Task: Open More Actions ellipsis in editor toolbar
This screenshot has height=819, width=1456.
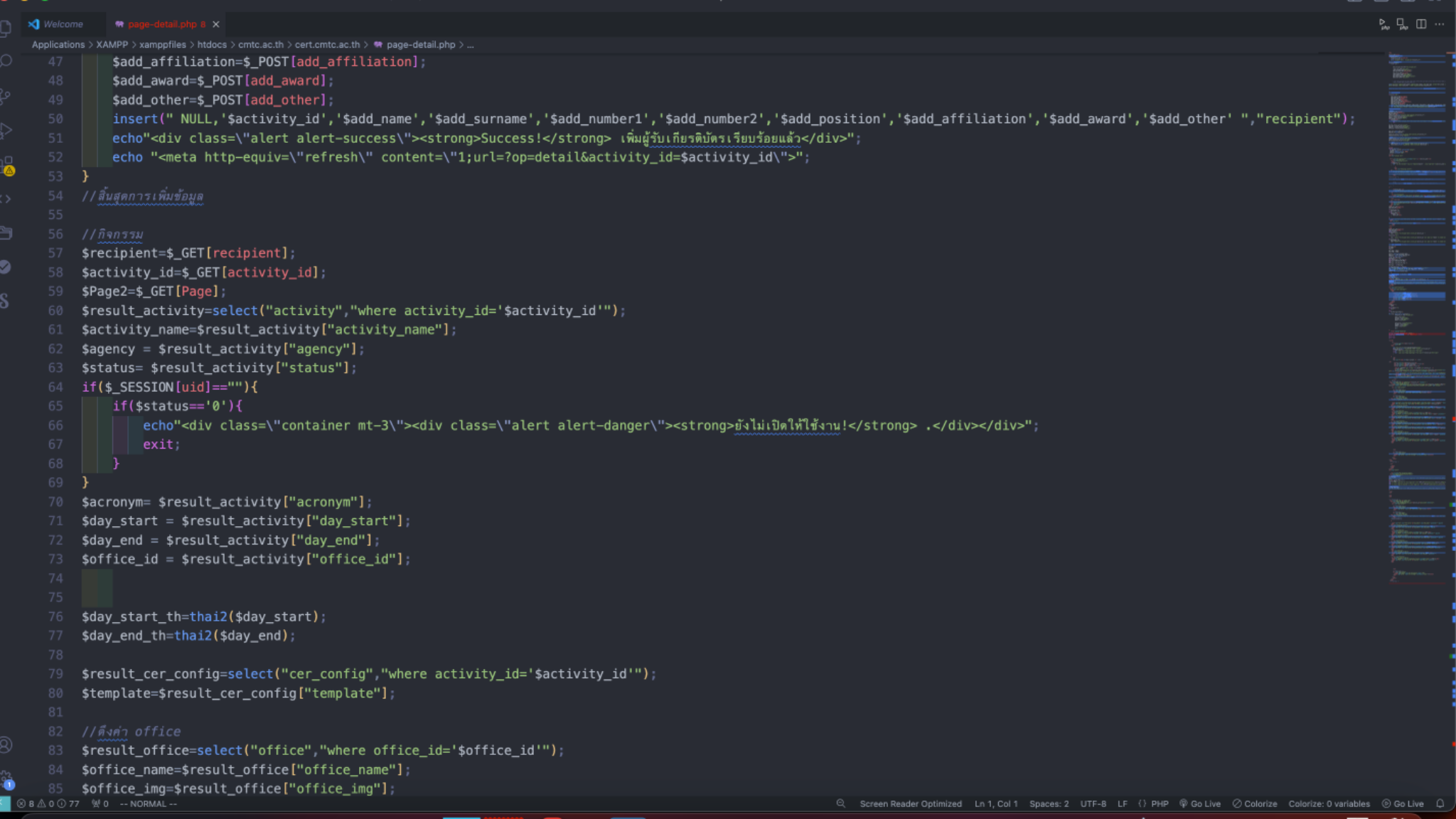Action: tap(1440, 24)
